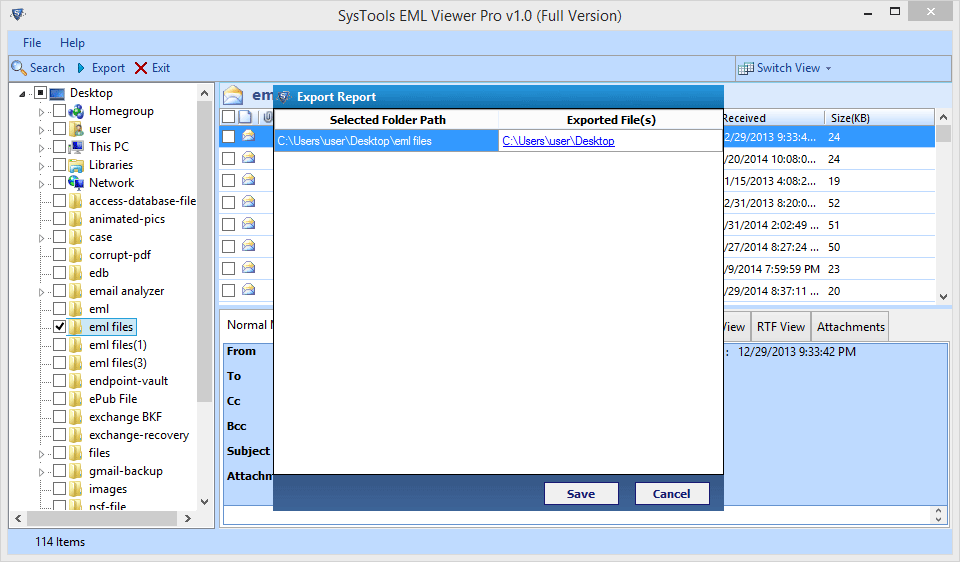
Task: Click the Export toolbar label
Action: click(108, 68)
